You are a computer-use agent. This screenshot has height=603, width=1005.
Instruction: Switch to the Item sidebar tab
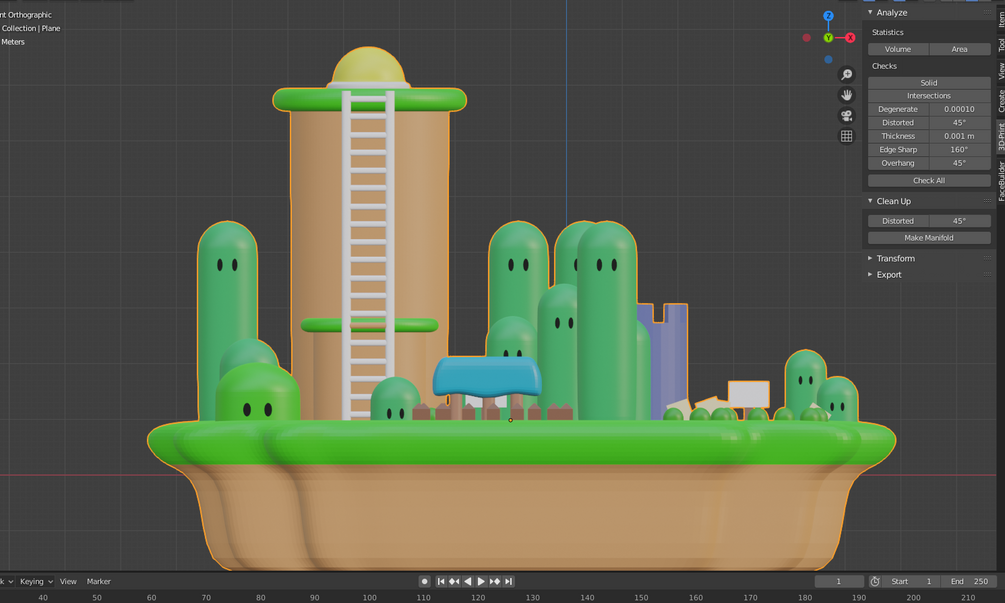[x=1001, y=18]
